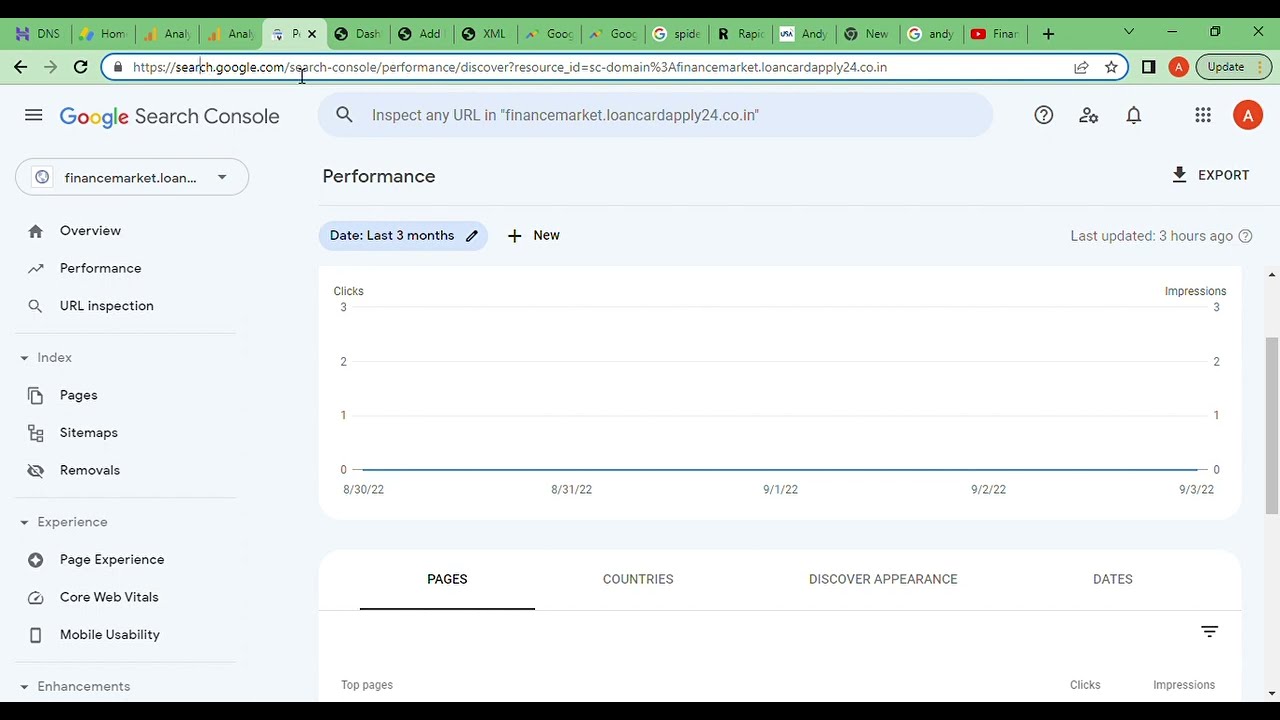Click the Clicks column header
1280x720 pixels.
click(x=1085, y=685)
